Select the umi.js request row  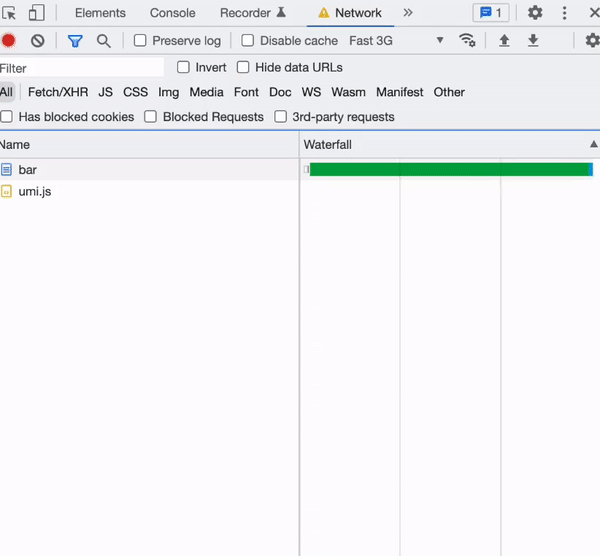[300, 191]
